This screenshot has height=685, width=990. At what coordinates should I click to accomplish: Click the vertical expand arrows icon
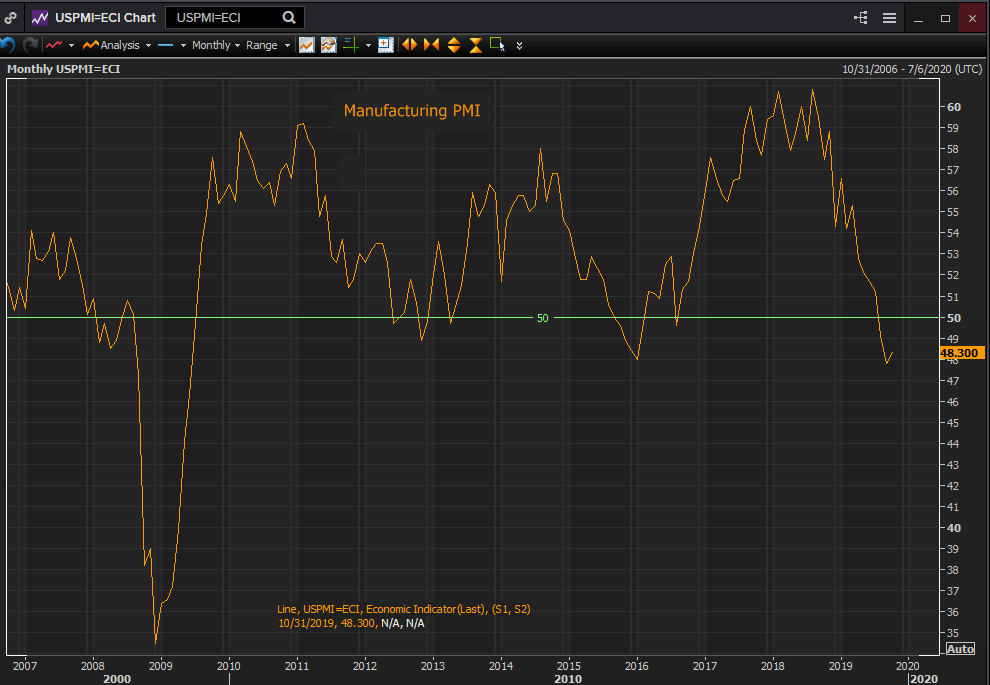coord(453,45)
